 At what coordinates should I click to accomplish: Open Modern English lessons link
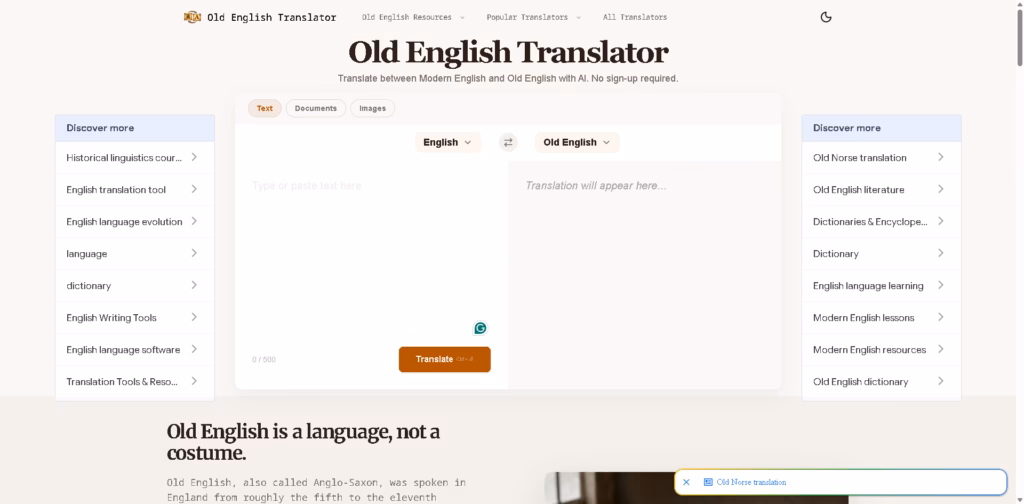(863, 317)
